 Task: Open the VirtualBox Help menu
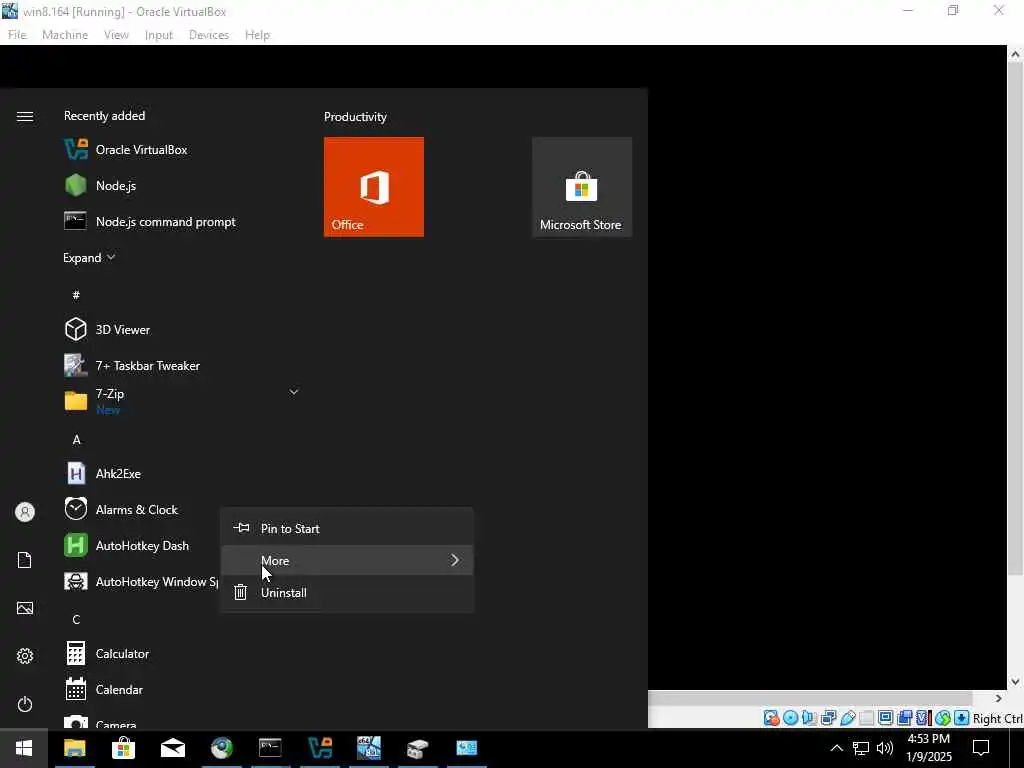tap(257, 35)
